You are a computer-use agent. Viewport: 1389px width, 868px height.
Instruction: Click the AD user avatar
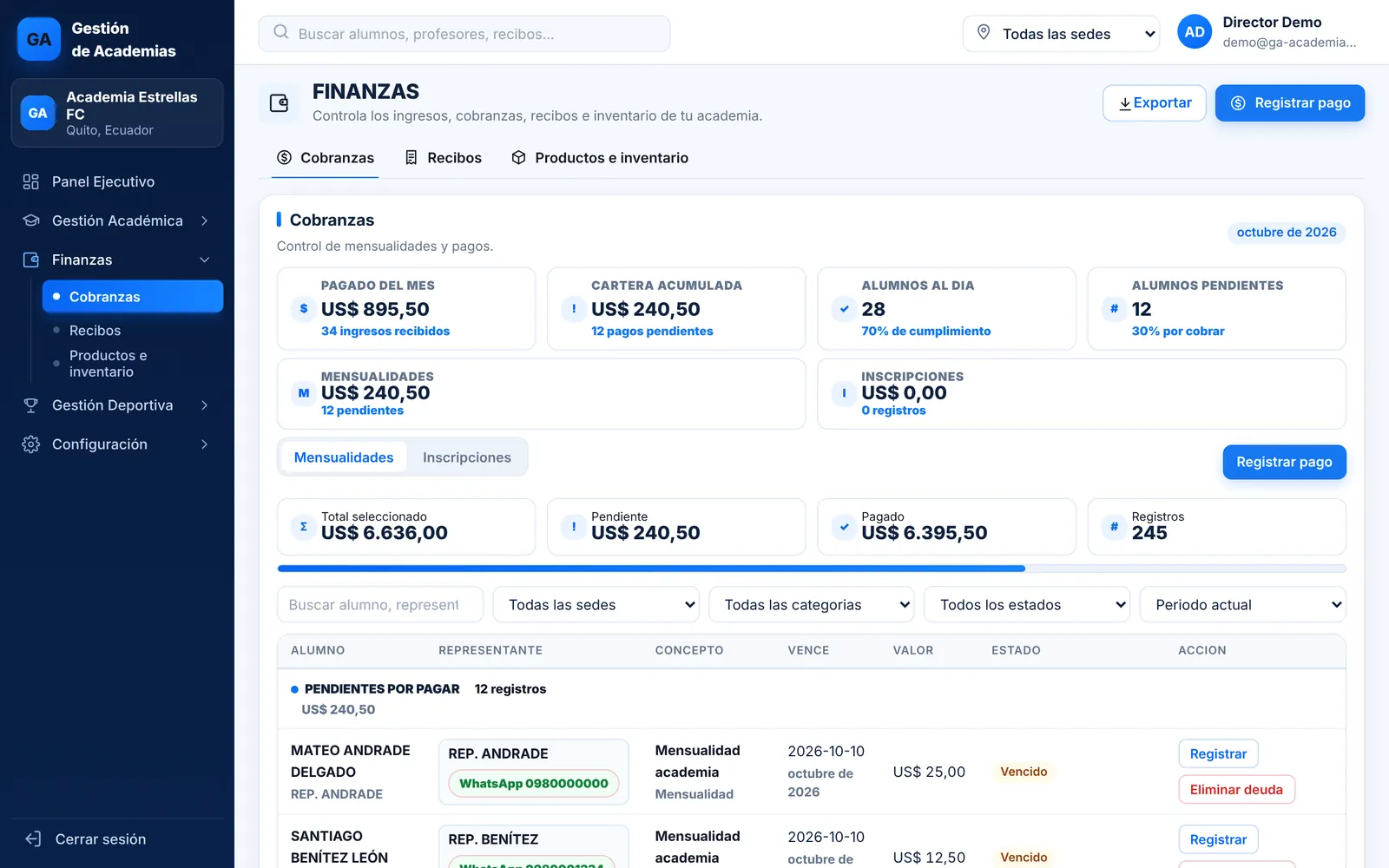[1195, 32]
